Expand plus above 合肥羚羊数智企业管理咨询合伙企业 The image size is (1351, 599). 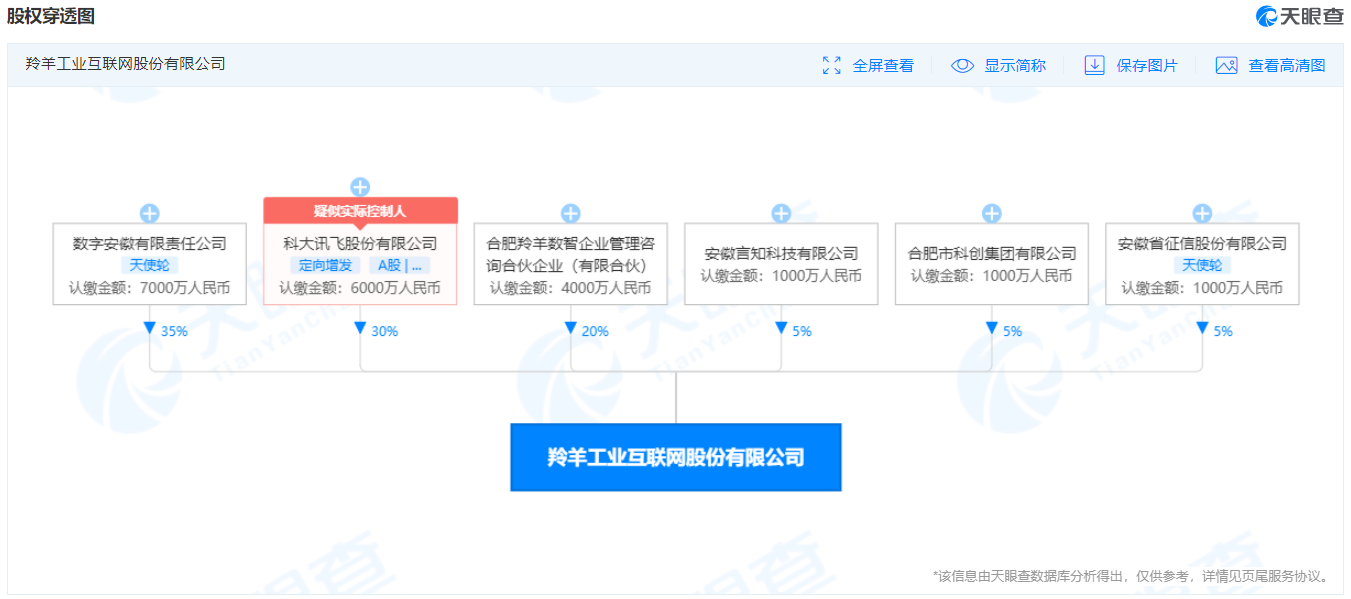tap(570, 213)
